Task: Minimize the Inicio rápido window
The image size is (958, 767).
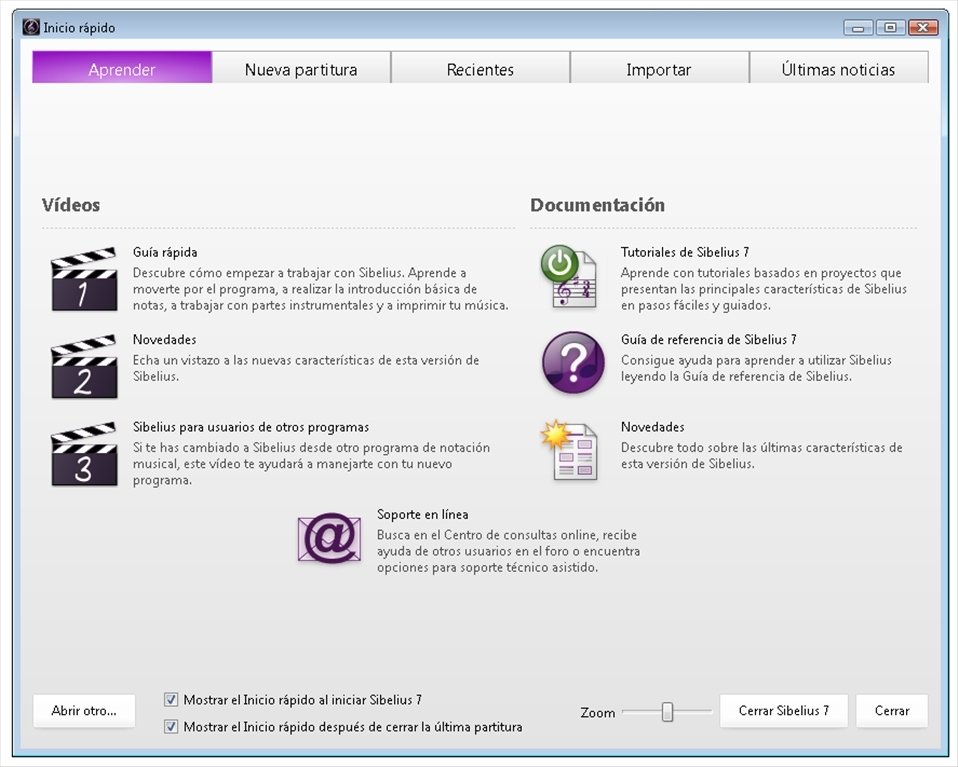Action: (858, 28)
